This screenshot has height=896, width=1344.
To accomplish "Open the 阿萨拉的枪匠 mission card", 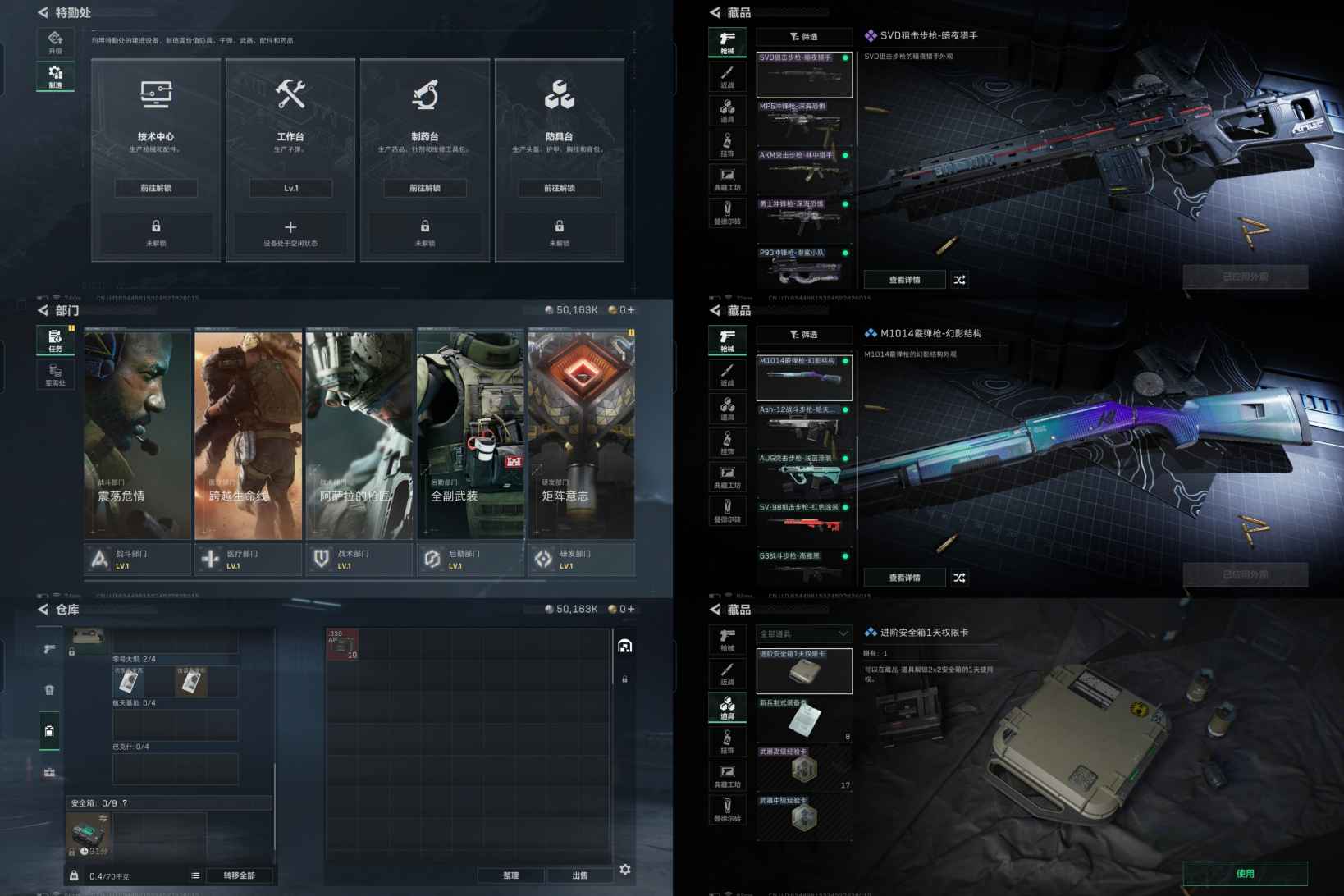I will tap(359, 434).
